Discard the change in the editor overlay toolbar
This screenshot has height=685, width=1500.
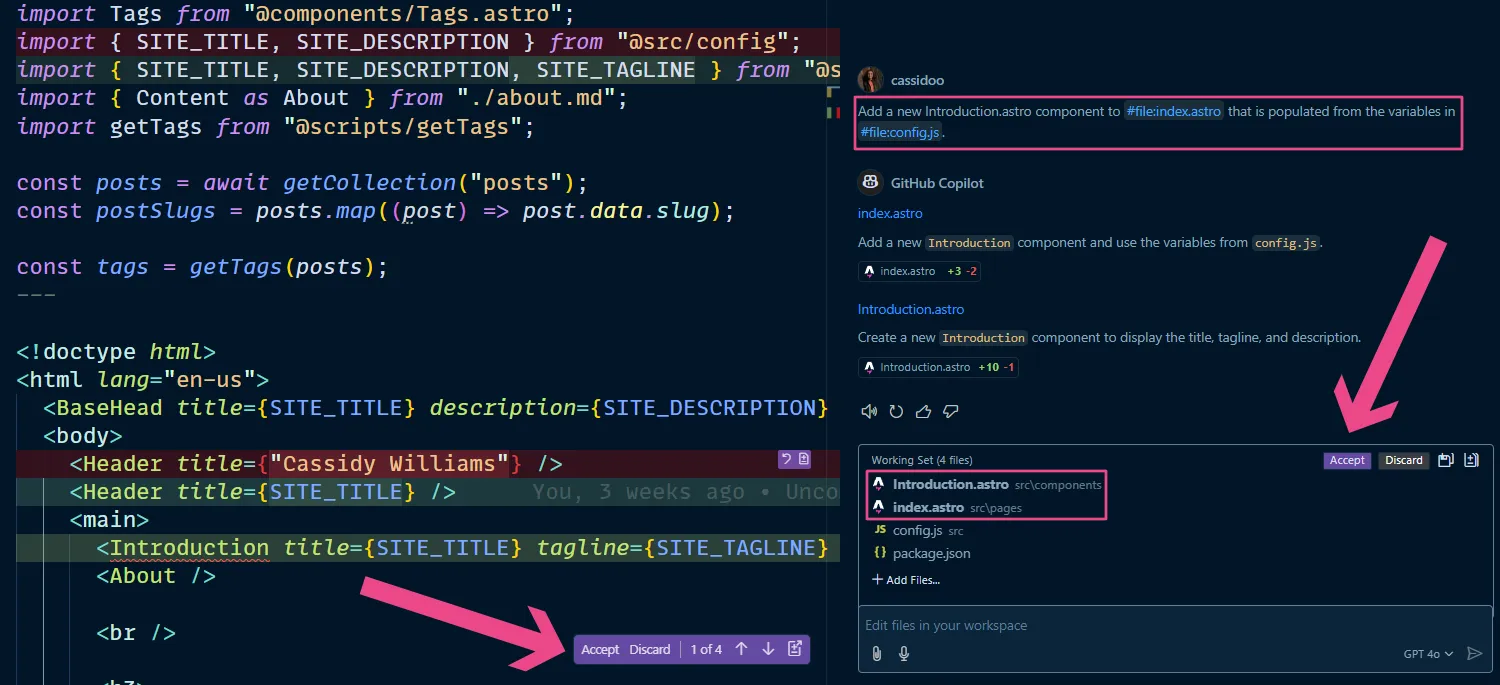(650, 649)
